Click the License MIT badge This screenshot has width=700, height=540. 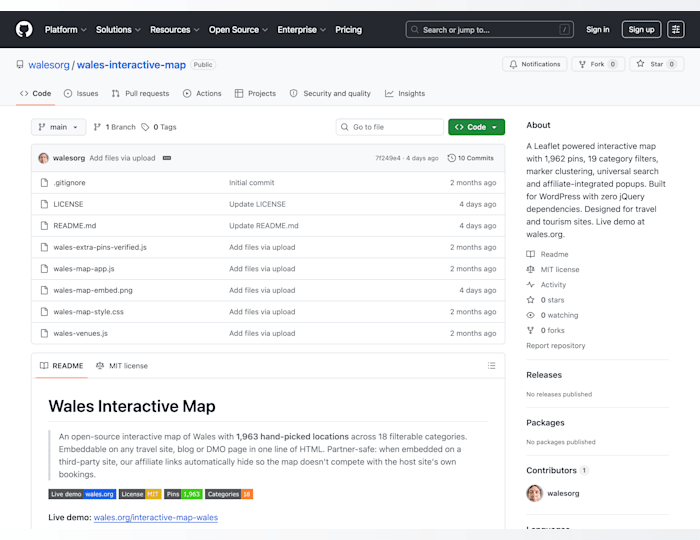pyautogui.click(x=140, y=494)
